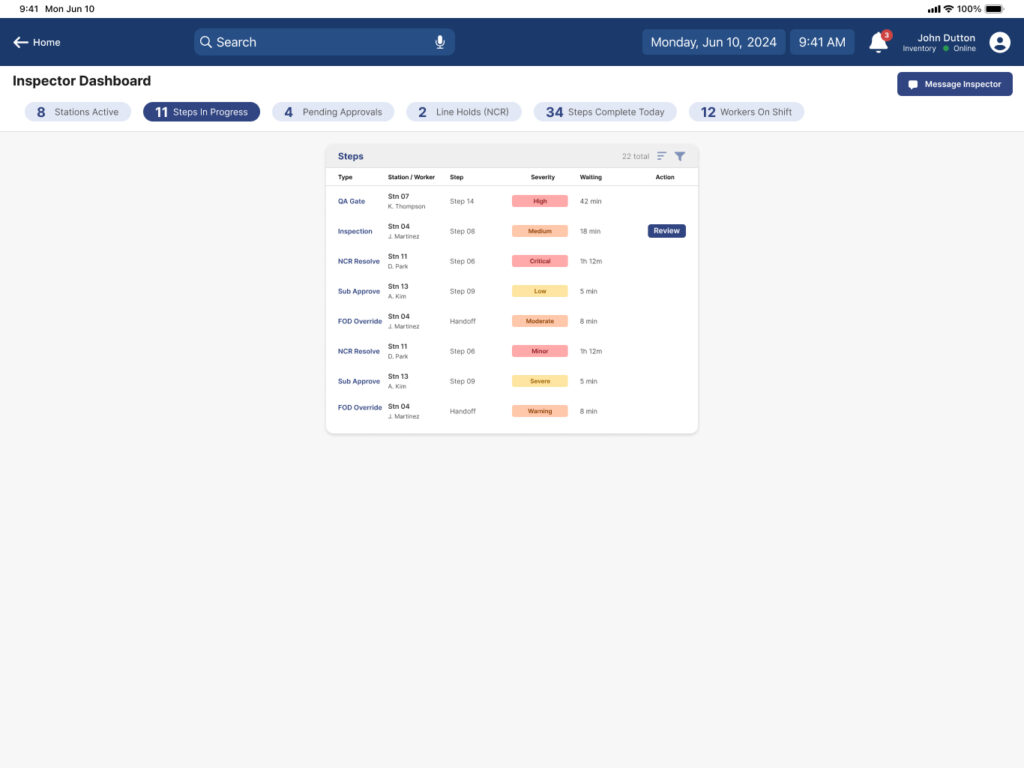The width and height of the screenshot is (1024, 768).
Task: Click the Action column header
Action: (x=665, y=178)
